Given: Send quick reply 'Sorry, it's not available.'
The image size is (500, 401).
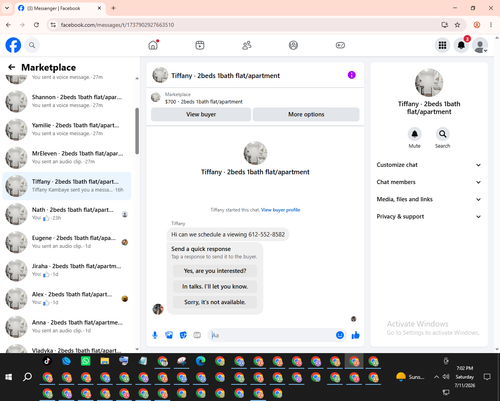Looking at the screenshot, I should (x=215, y=302).
